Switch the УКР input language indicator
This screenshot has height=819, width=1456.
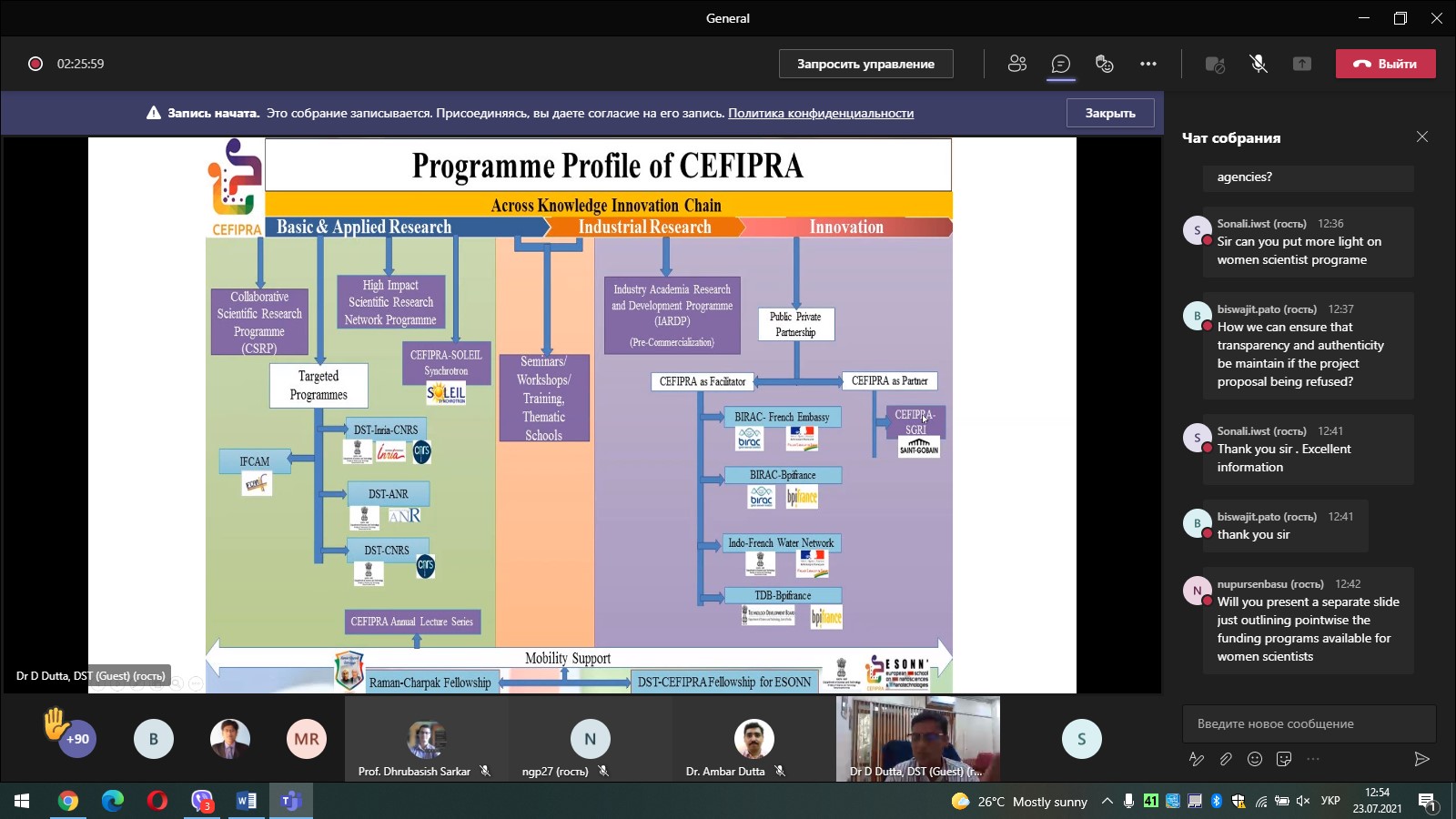pos(1330,802)
